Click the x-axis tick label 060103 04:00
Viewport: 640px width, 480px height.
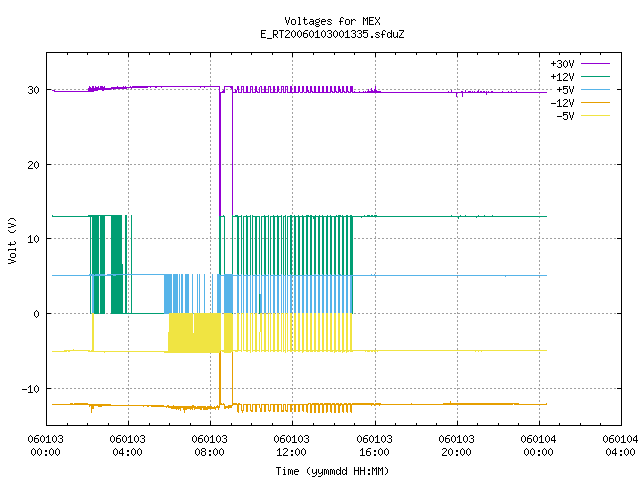click(127, 446)
